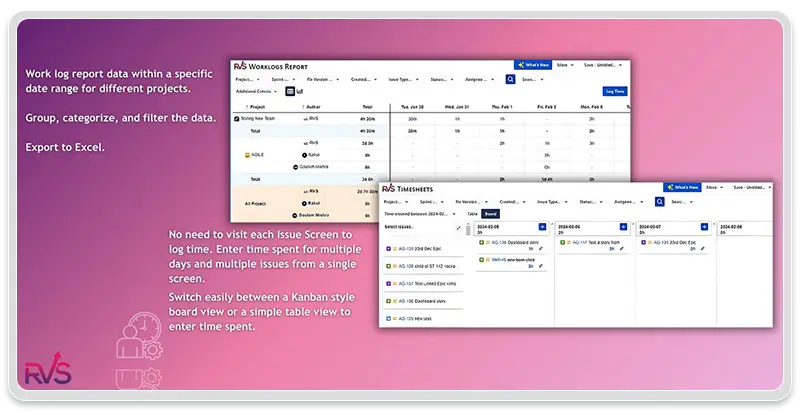Click What's New button in Worklogs Report
Image resolution: width=800 pixels, height=415 pixels.
(x=533, y=65)
